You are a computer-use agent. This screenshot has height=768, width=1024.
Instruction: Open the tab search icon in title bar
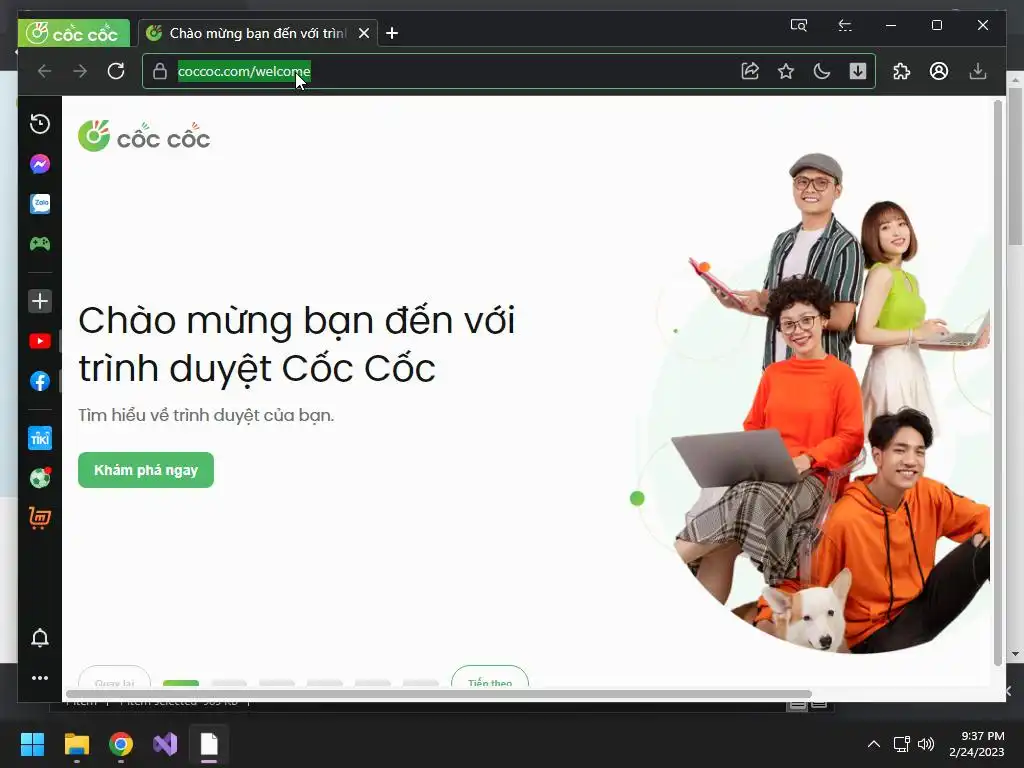(799, 25)
